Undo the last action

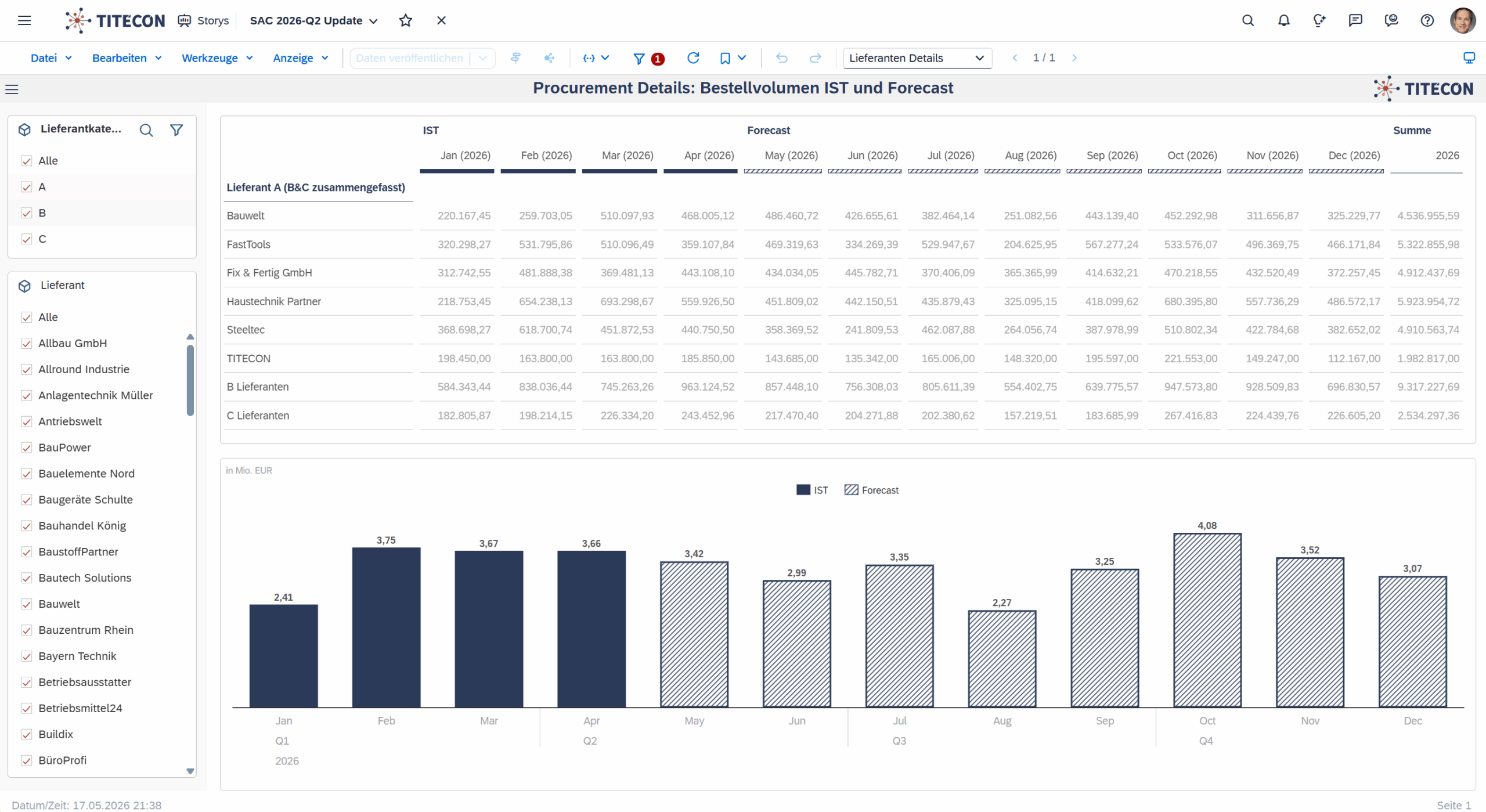782,58
